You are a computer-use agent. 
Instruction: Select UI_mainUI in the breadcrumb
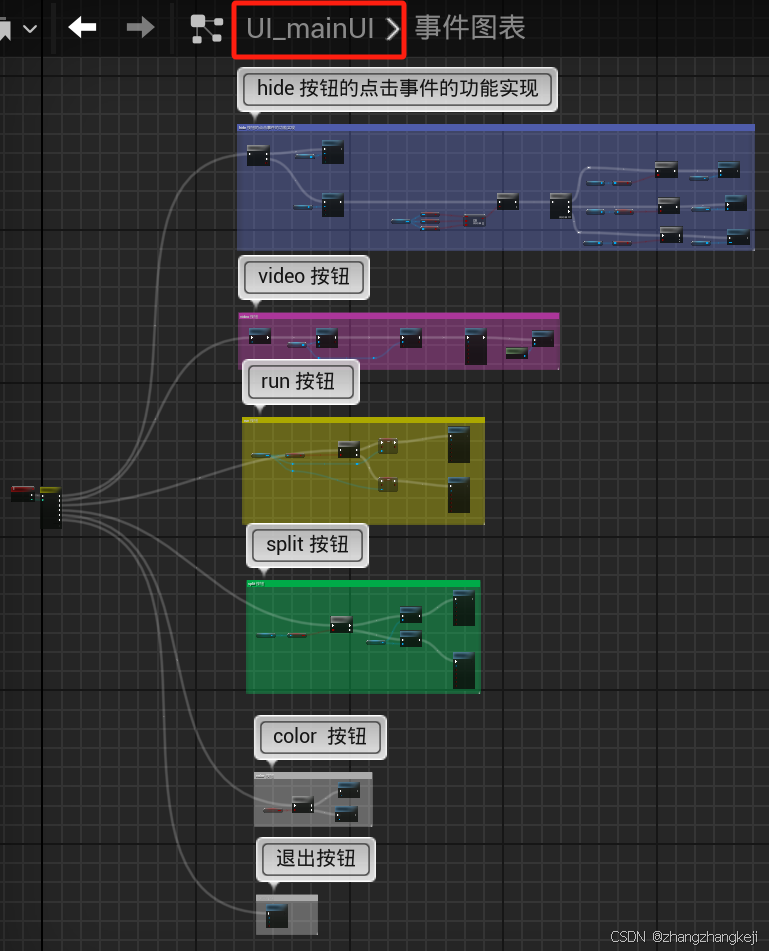coord(310,29)
